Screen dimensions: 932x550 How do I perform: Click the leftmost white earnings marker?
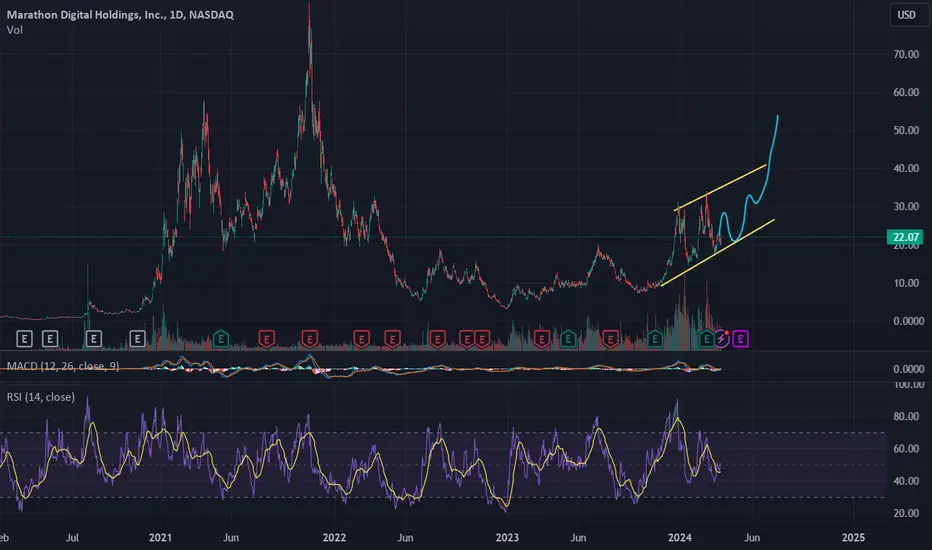tap(24, 339)
